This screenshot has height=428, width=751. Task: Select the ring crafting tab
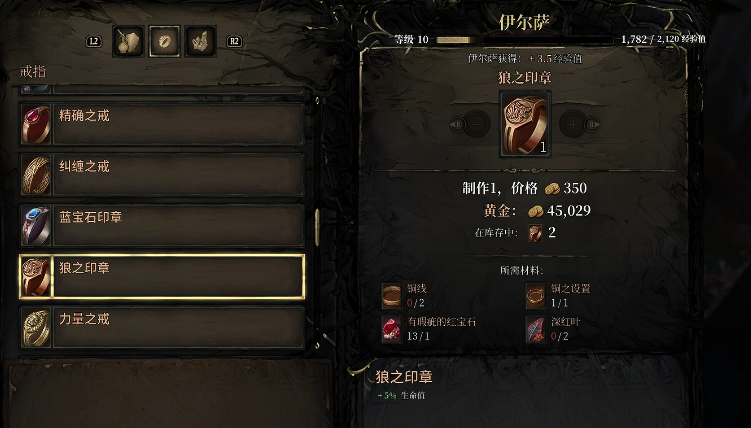164,41
